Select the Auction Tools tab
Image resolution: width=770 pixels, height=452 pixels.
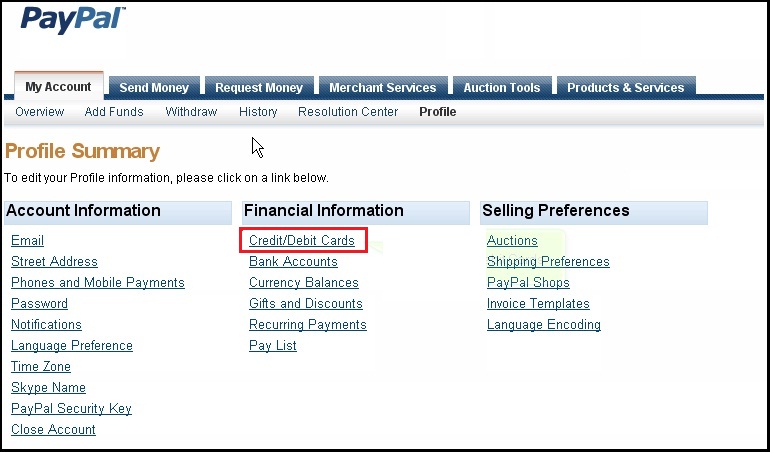(x=502, y=87)
